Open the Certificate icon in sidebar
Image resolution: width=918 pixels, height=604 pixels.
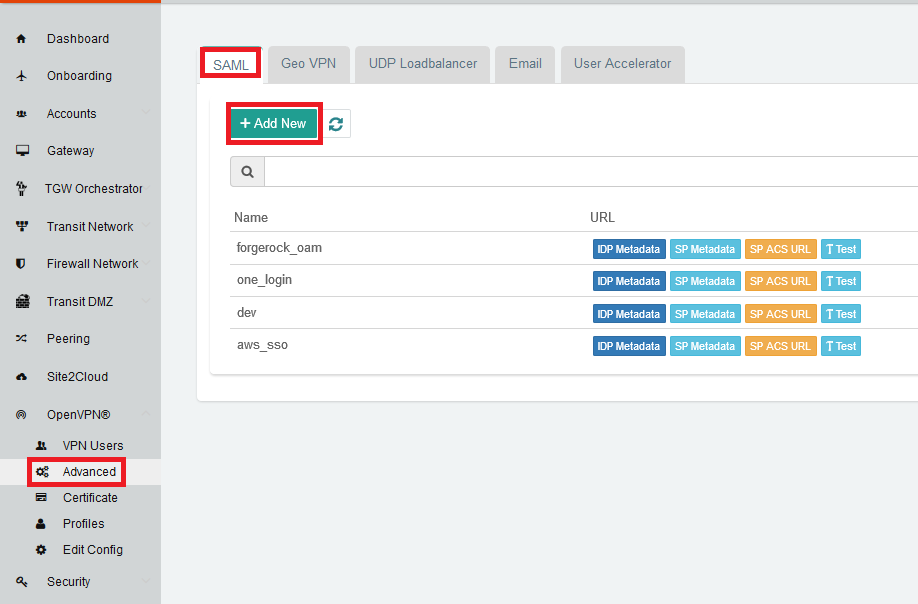[x=41, y=497]
